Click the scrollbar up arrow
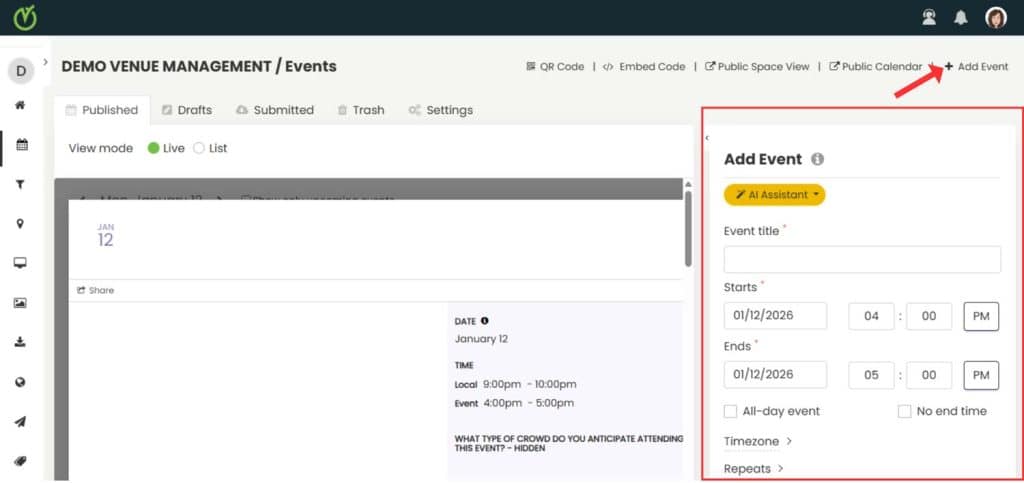Screen dimensions: 1024x483 688,185
